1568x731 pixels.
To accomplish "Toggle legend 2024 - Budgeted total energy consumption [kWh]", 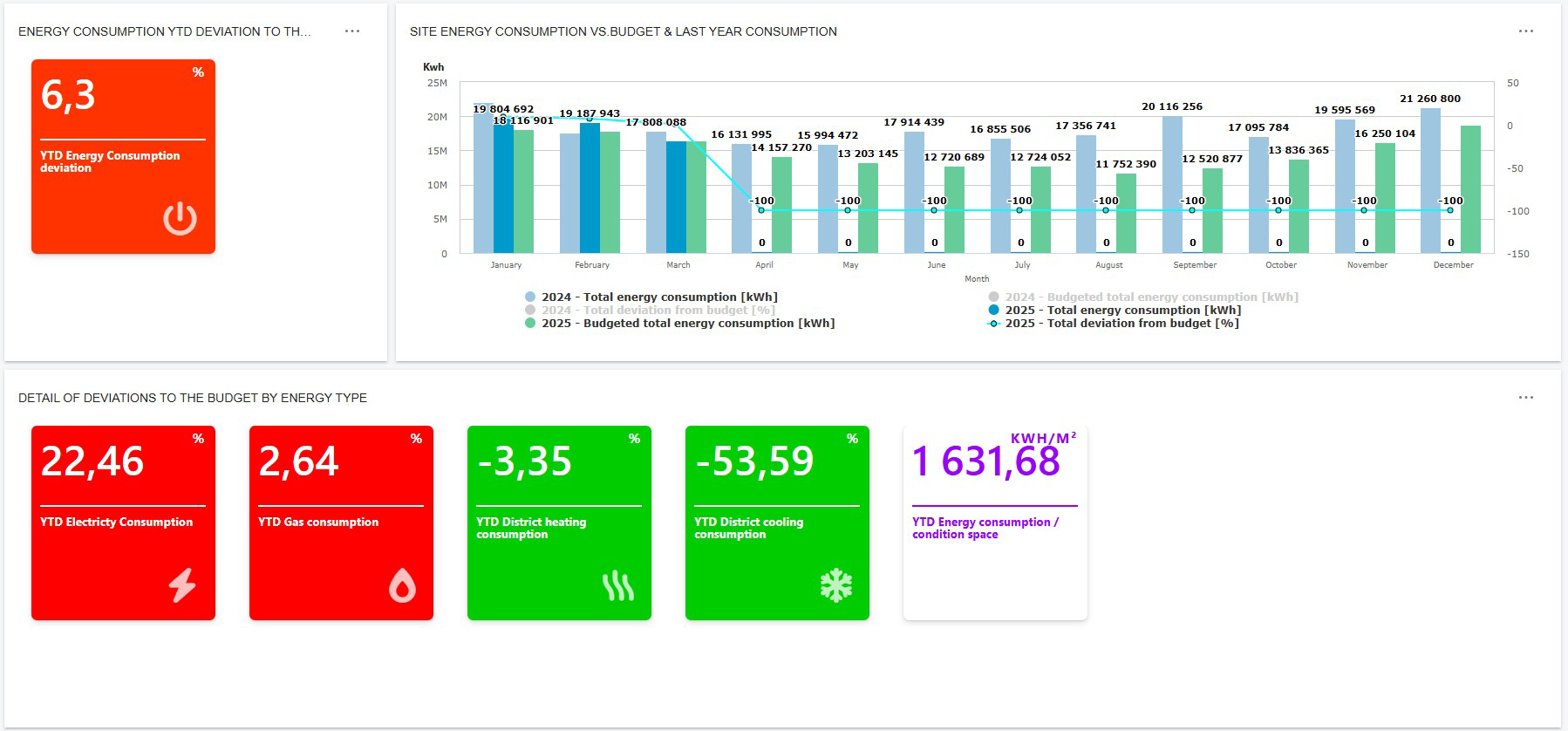I will coord(1143,297).
